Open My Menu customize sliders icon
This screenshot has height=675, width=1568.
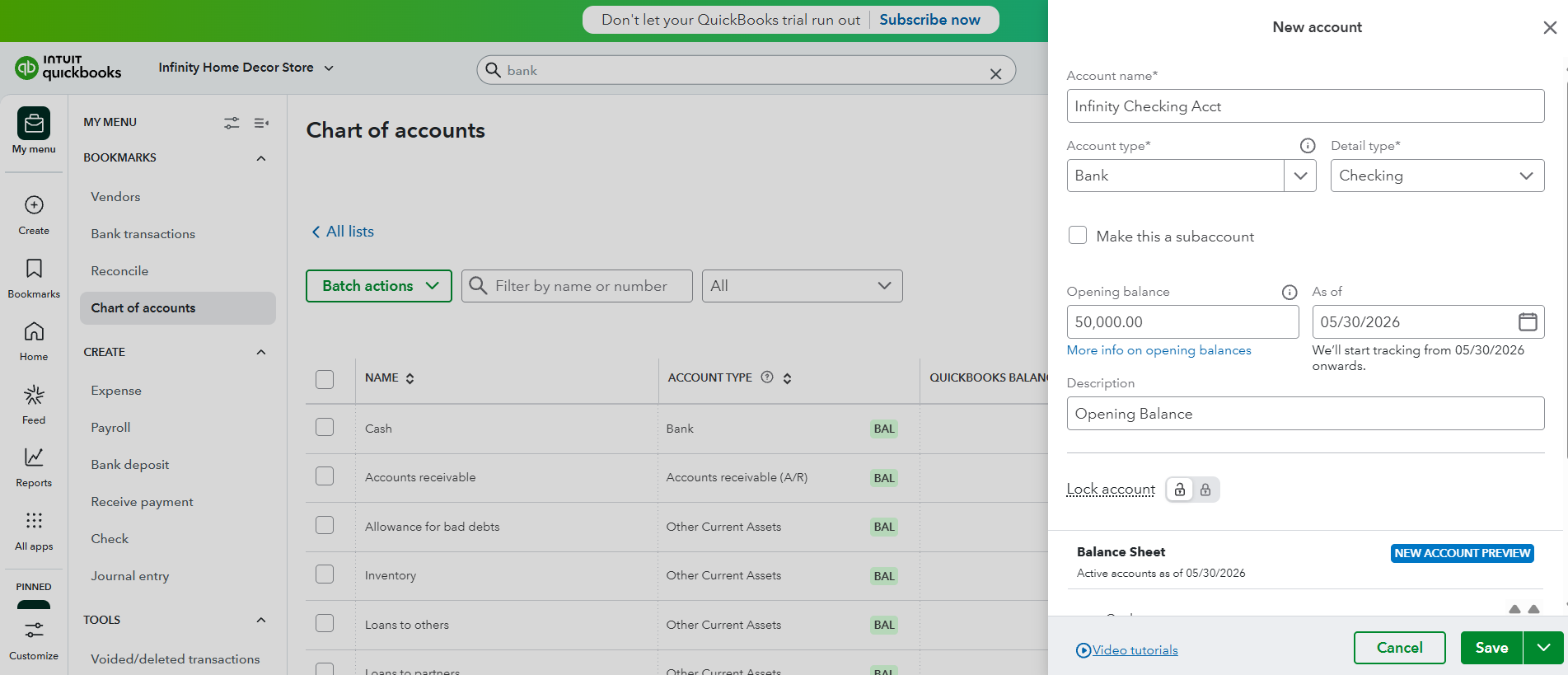[232, 123]
